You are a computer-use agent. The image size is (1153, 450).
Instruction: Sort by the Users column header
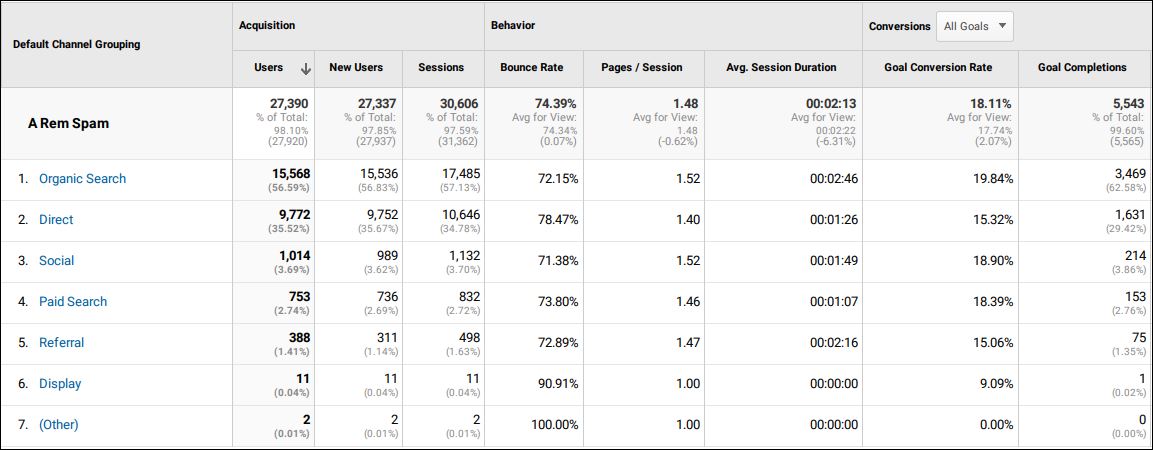(x=268, y=67)
